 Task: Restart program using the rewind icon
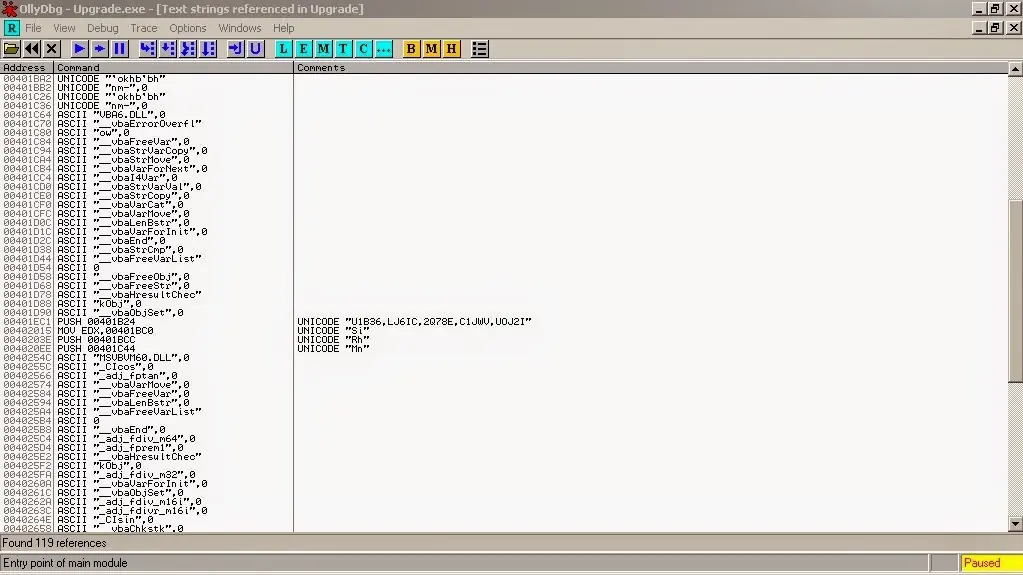[x=31, y=49]
